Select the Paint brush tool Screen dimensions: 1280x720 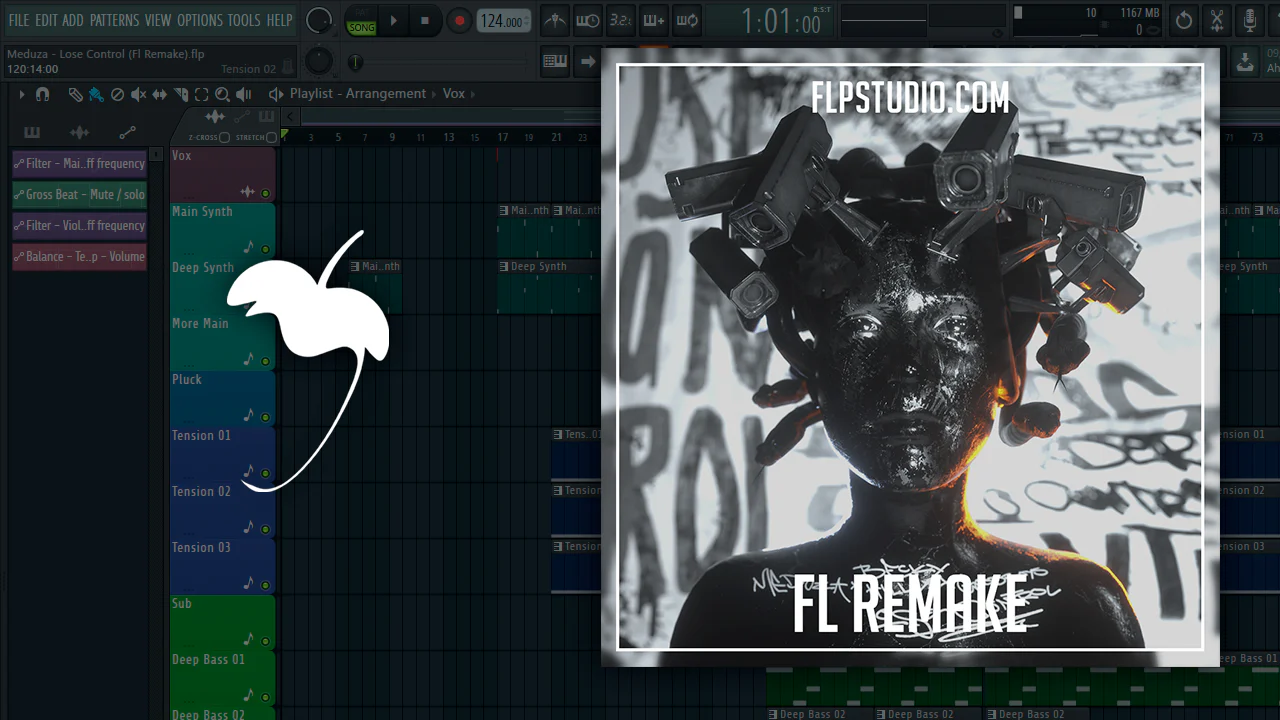point(96,94)
